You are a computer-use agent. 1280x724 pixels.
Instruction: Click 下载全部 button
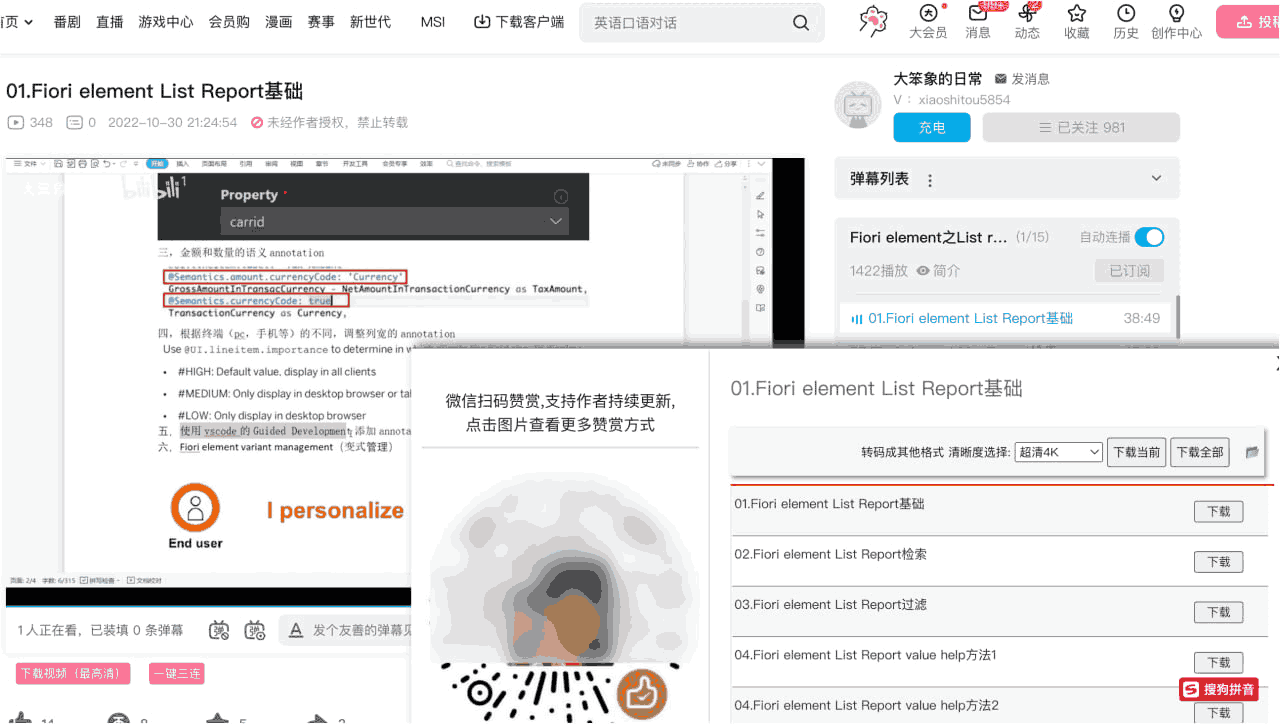tap(1200, 452)
